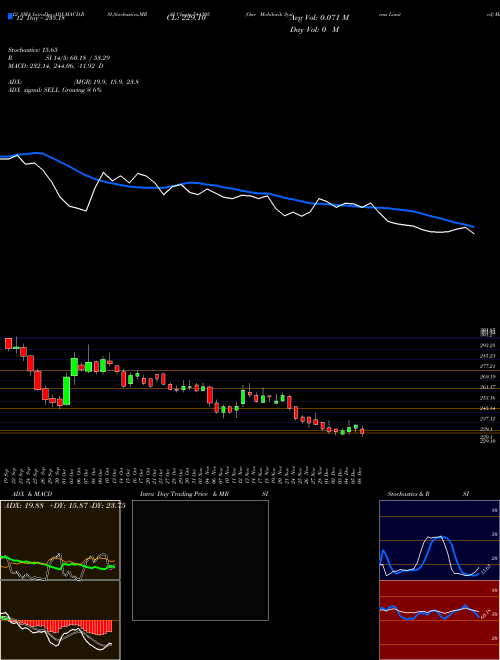500x660 pixels.
Task: Click the "Avg Vol: 0.071 M" label
Action: pos(320,18)
